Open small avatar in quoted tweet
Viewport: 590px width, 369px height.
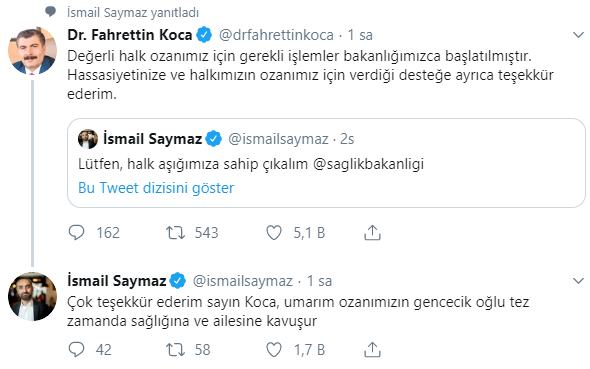coord(88,139)
